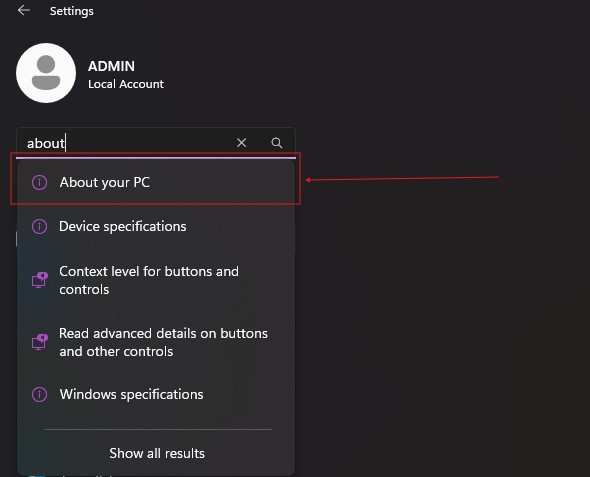This screenshot has height=477, width=590.
Task: Click the ADMIN profile avatar picture
Action: pos(46,73)
